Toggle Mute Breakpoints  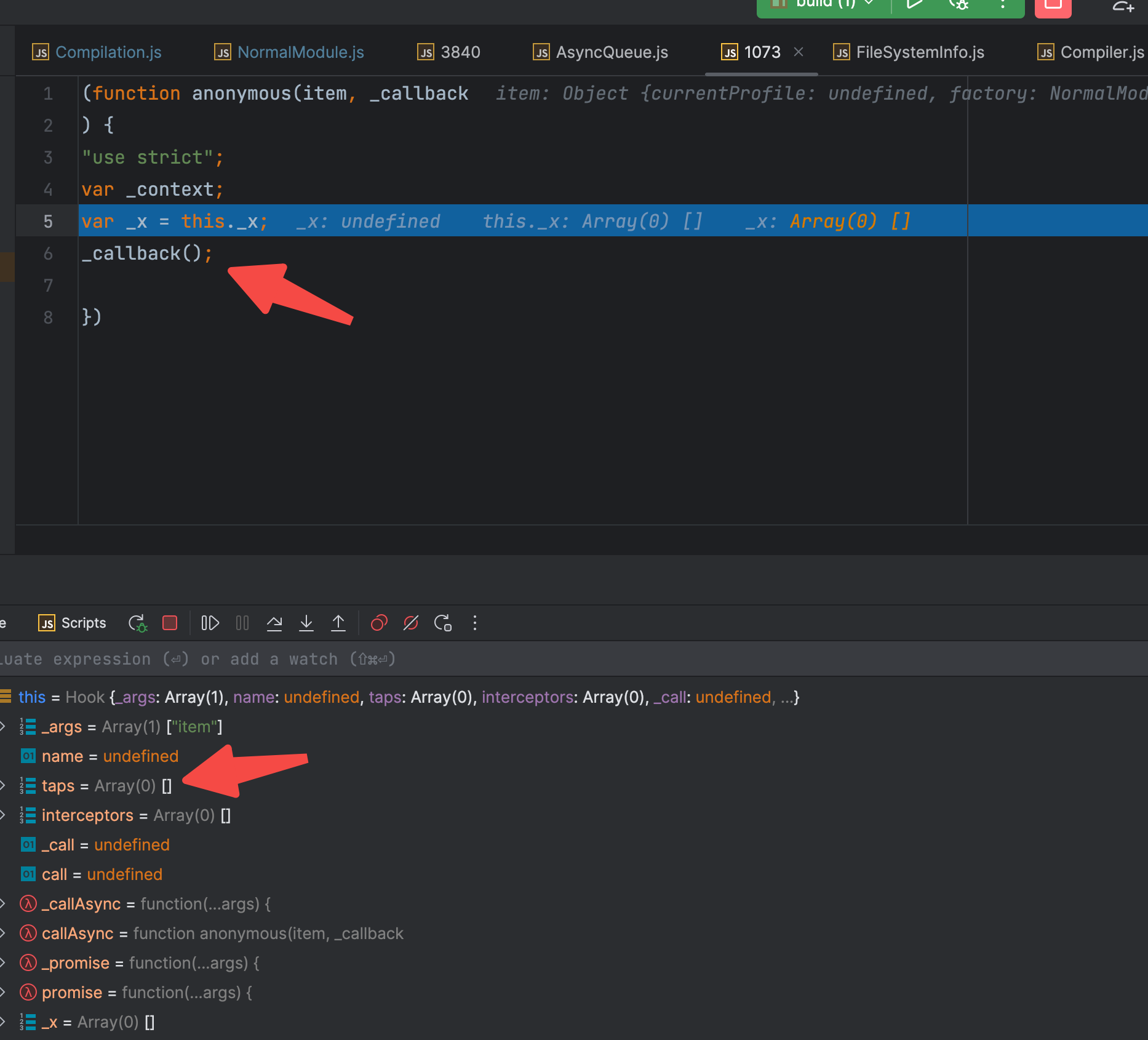(x=411, y=623)
